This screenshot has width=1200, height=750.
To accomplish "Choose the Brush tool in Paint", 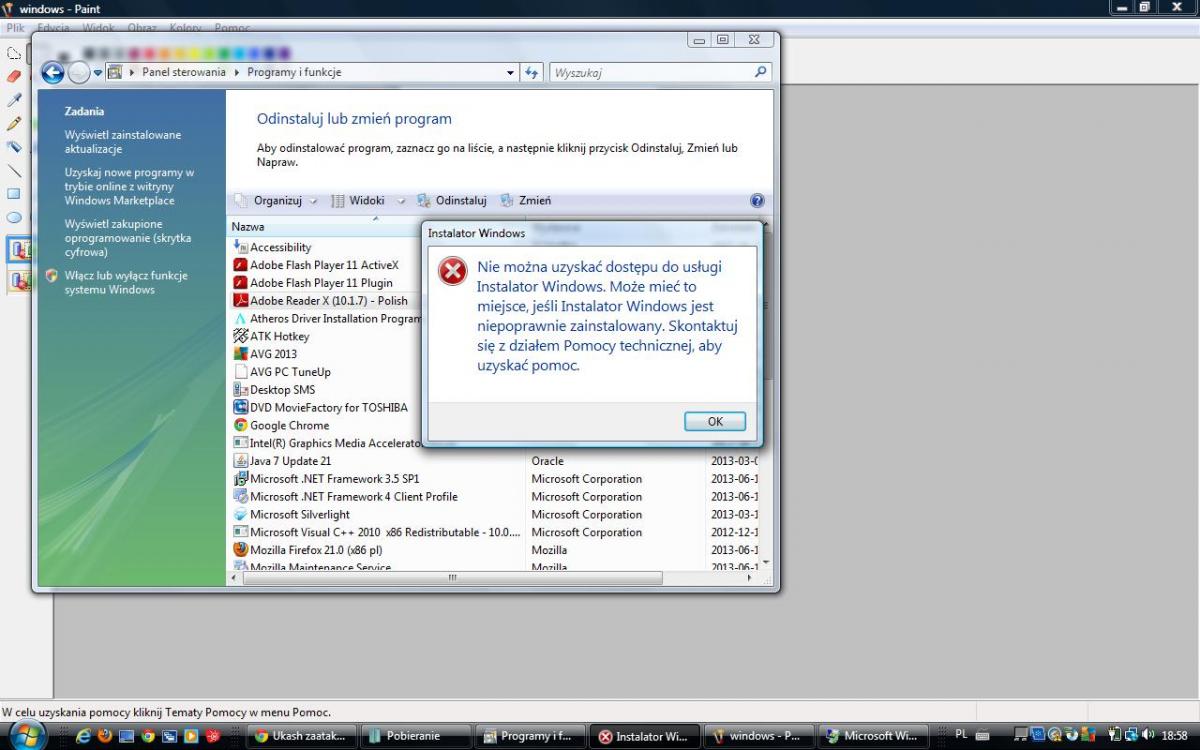I will [x=14, y=147].
